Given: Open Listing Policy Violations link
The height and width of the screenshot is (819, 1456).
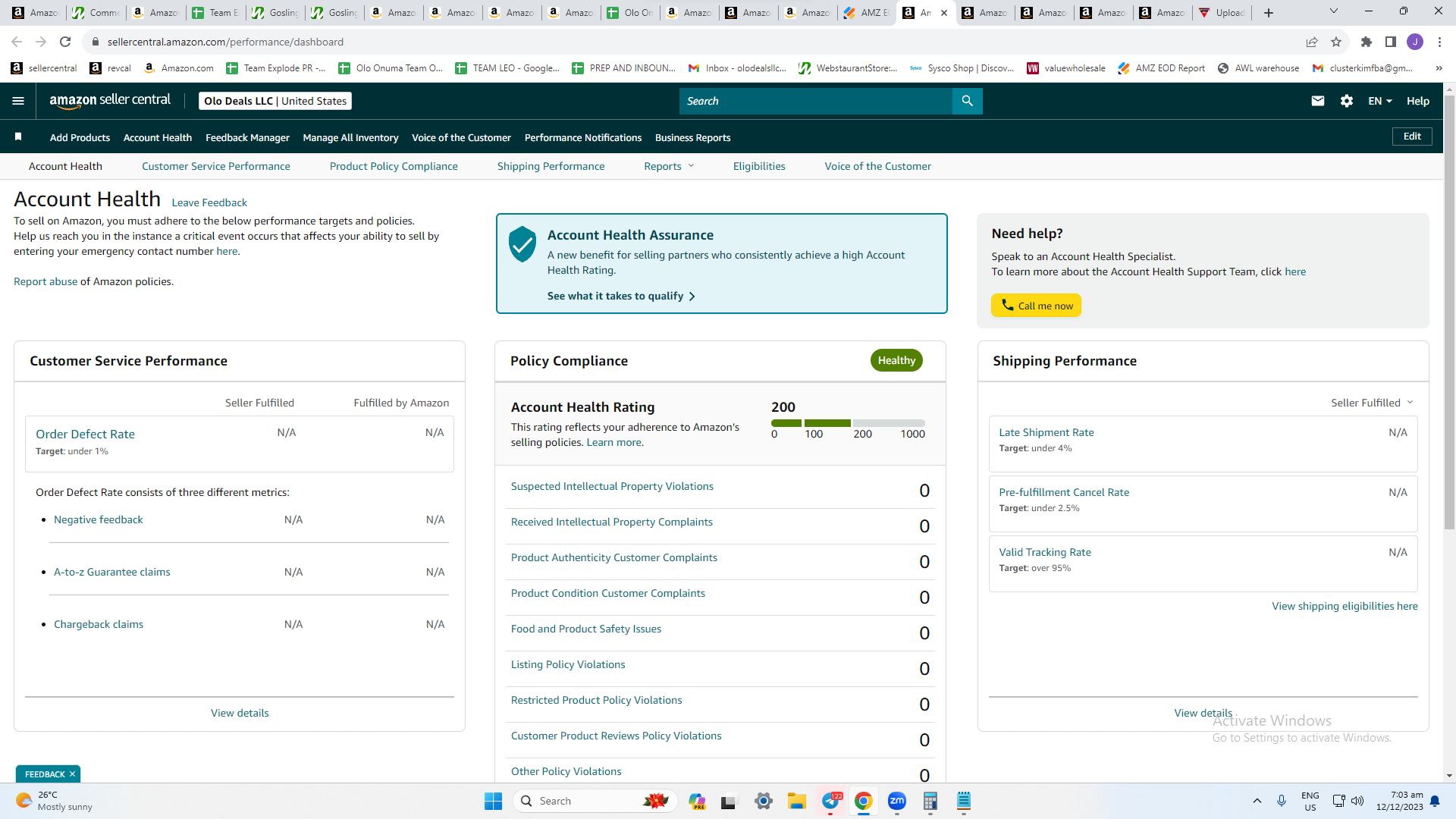Looking at the screenshot, I should (568, 664).
